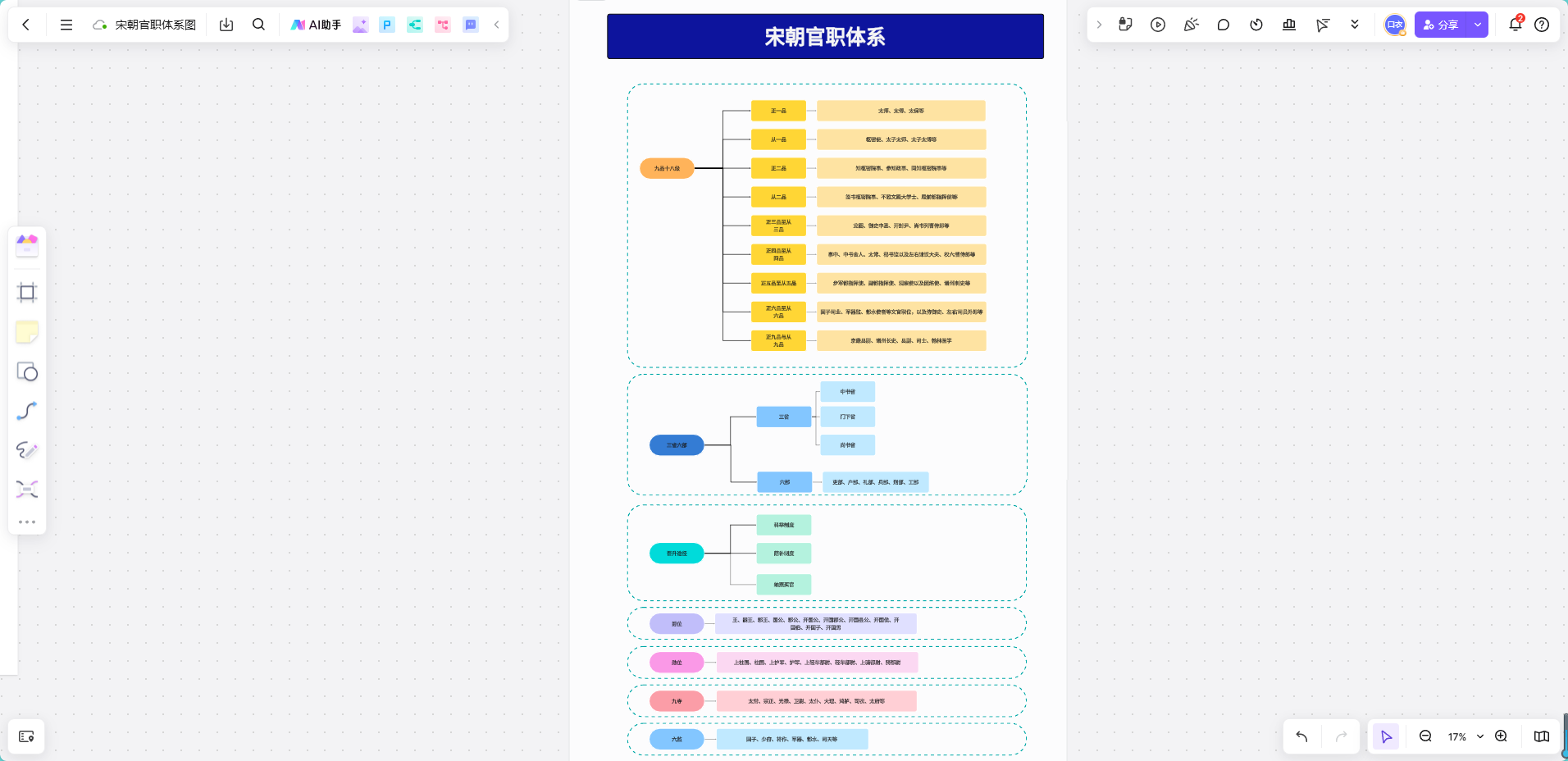Select the Shapes tool
Screen dimensions: 1568x761
(x=27, y=371)
